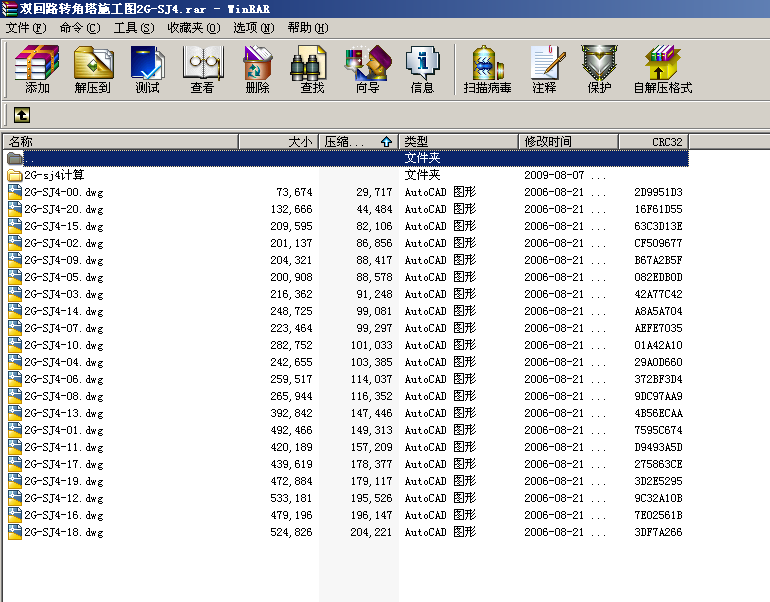Sort by 类型 column header

(x=459, y=142)
